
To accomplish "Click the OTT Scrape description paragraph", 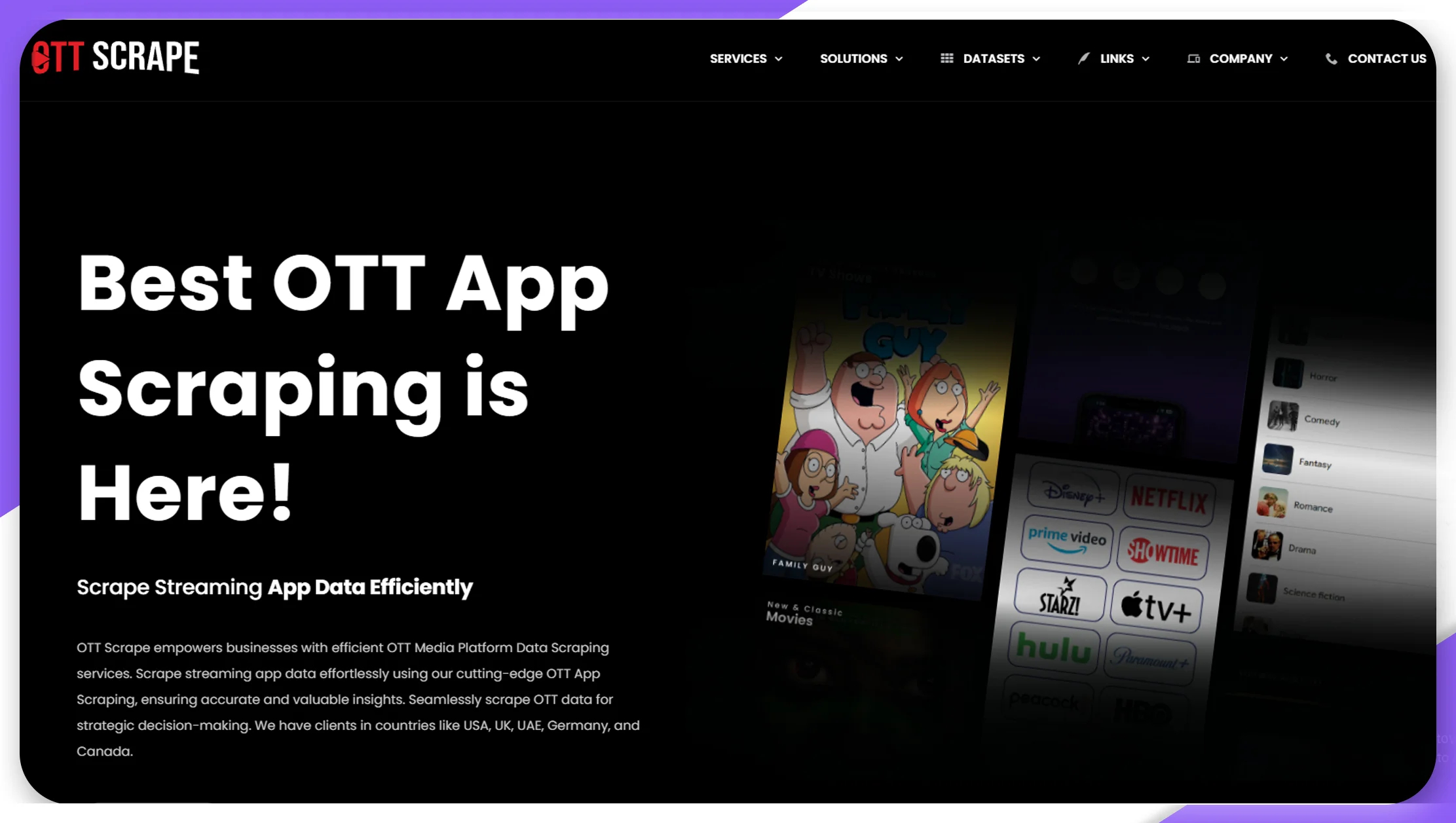I will coord(358,699).
